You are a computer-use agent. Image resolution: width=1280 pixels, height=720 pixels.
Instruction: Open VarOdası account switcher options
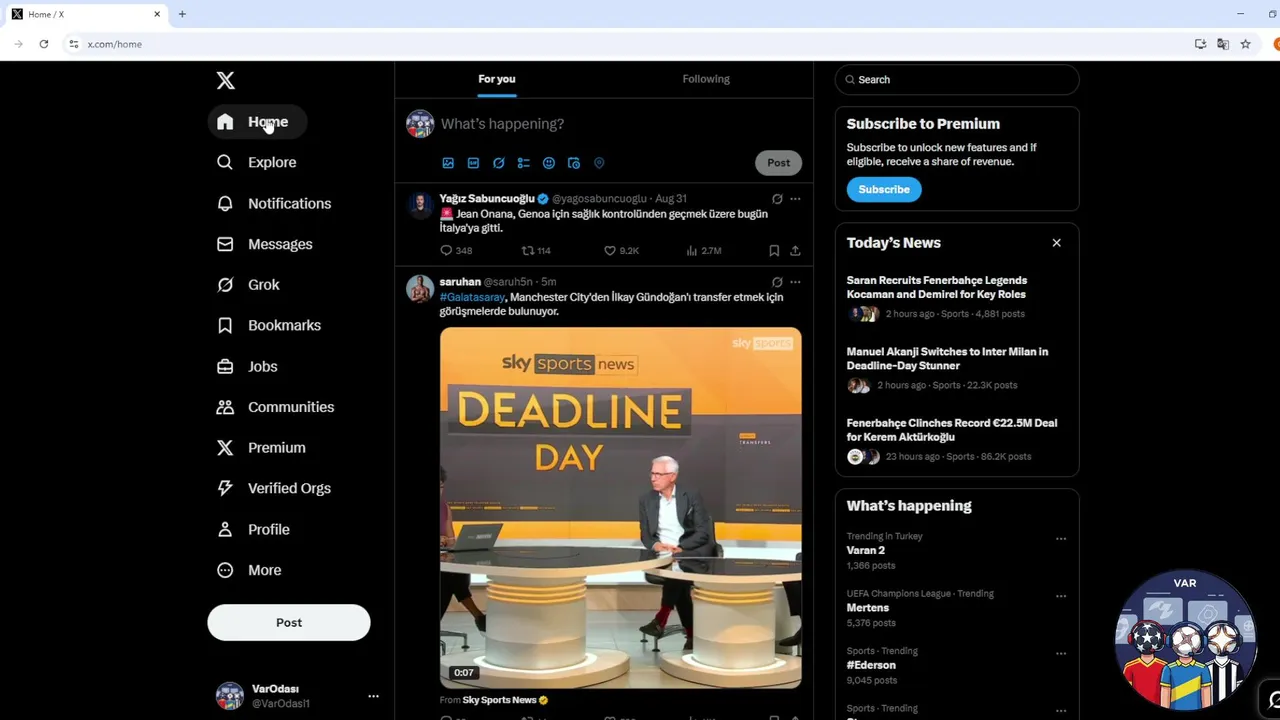coord(373,696)
